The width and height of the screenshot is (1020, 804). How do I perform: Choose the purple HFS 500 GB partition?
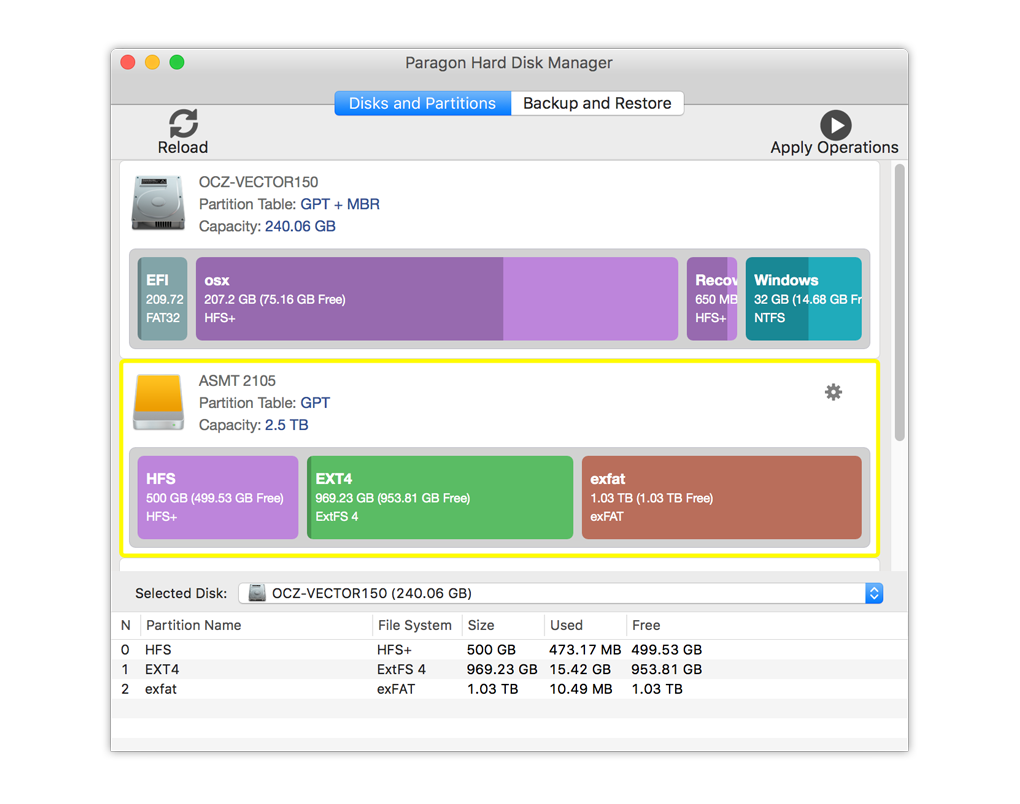(218, 498)
